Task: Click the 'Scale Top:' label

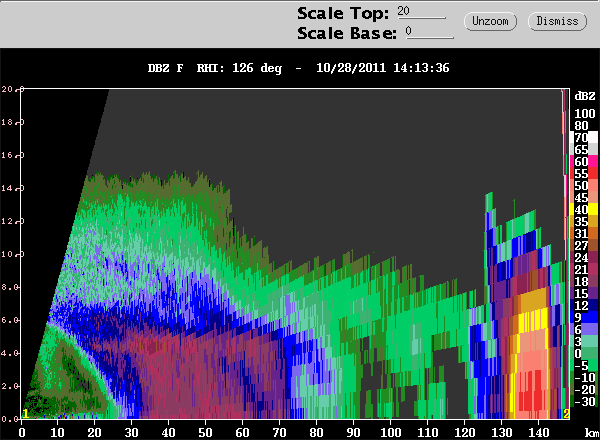Action: click(x=343, y=13)
